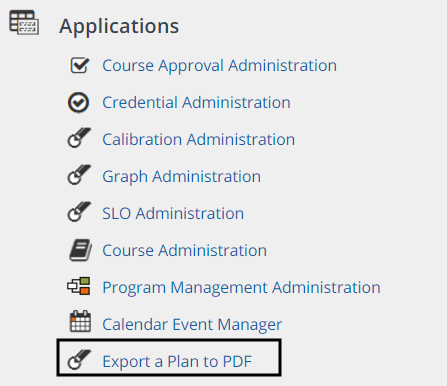This screenshot has width=447, height=386.
Task: Click the Calendar Event Manager calendar icon
Action: [80, 321]
